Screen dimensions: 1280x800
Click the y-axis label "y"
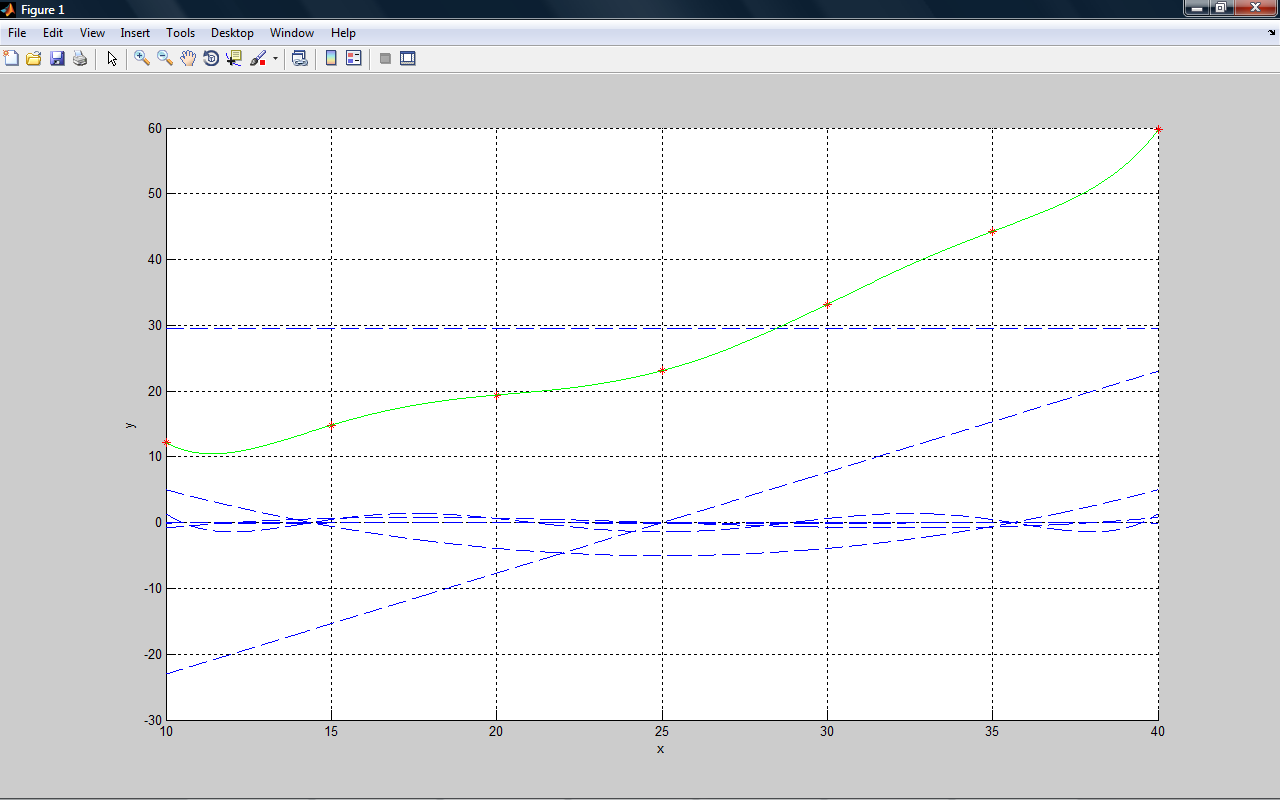tap(130, 424)
